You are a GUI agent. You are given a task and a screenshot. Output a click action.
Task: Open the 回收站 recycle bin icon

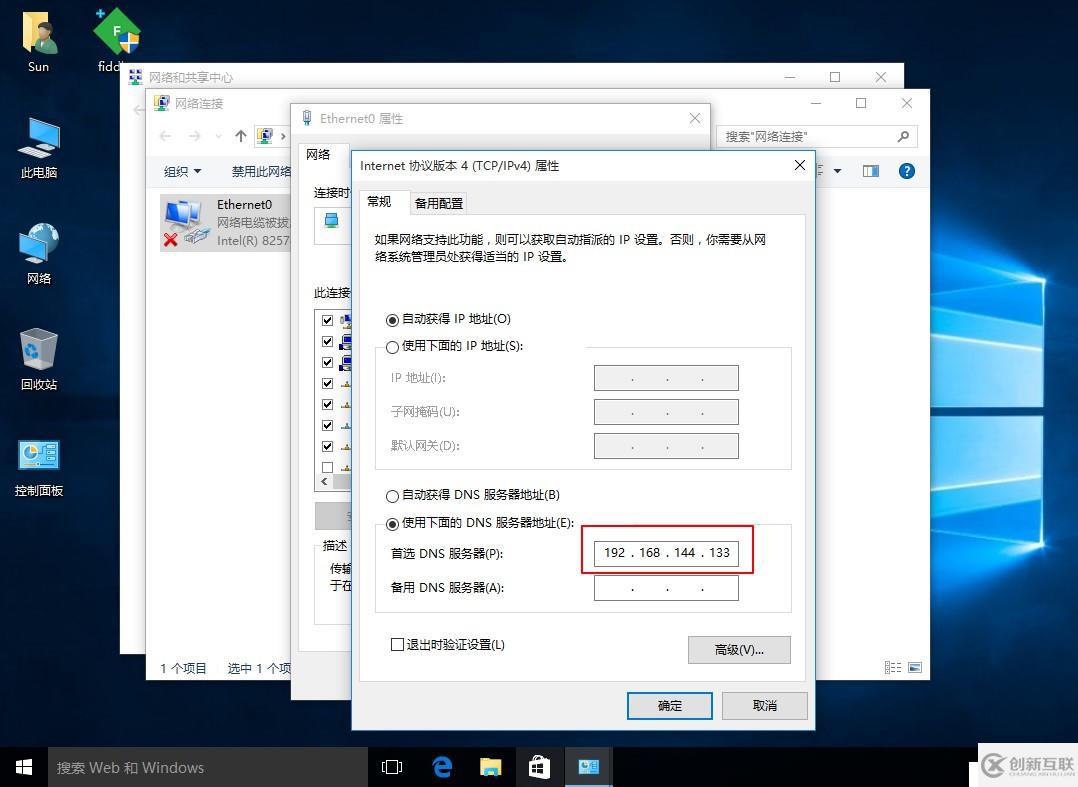coord(38,359)
